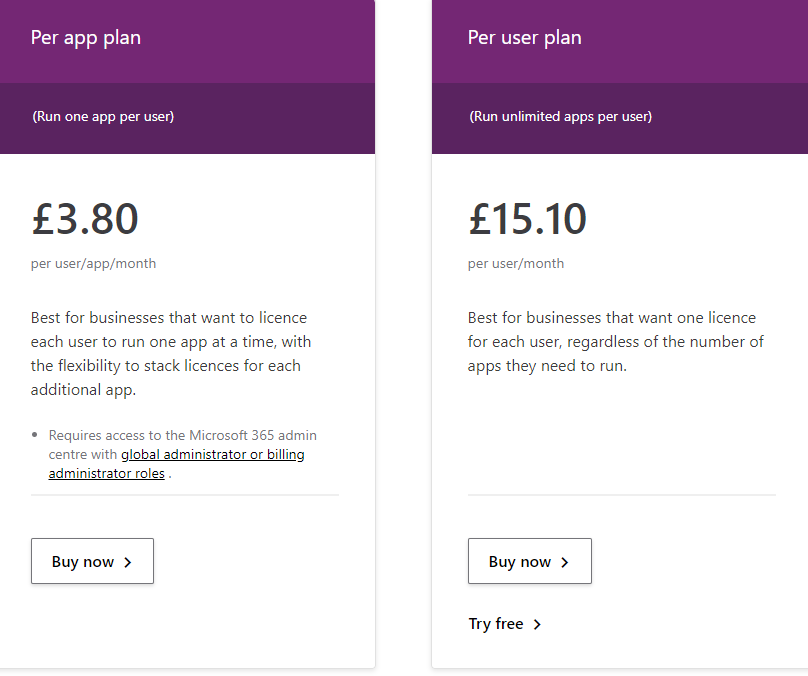Image resolution: width=808 pixels, height=676 pixels.
Task: Click the Per user plan description paragraph
Action: click(615, 342)
